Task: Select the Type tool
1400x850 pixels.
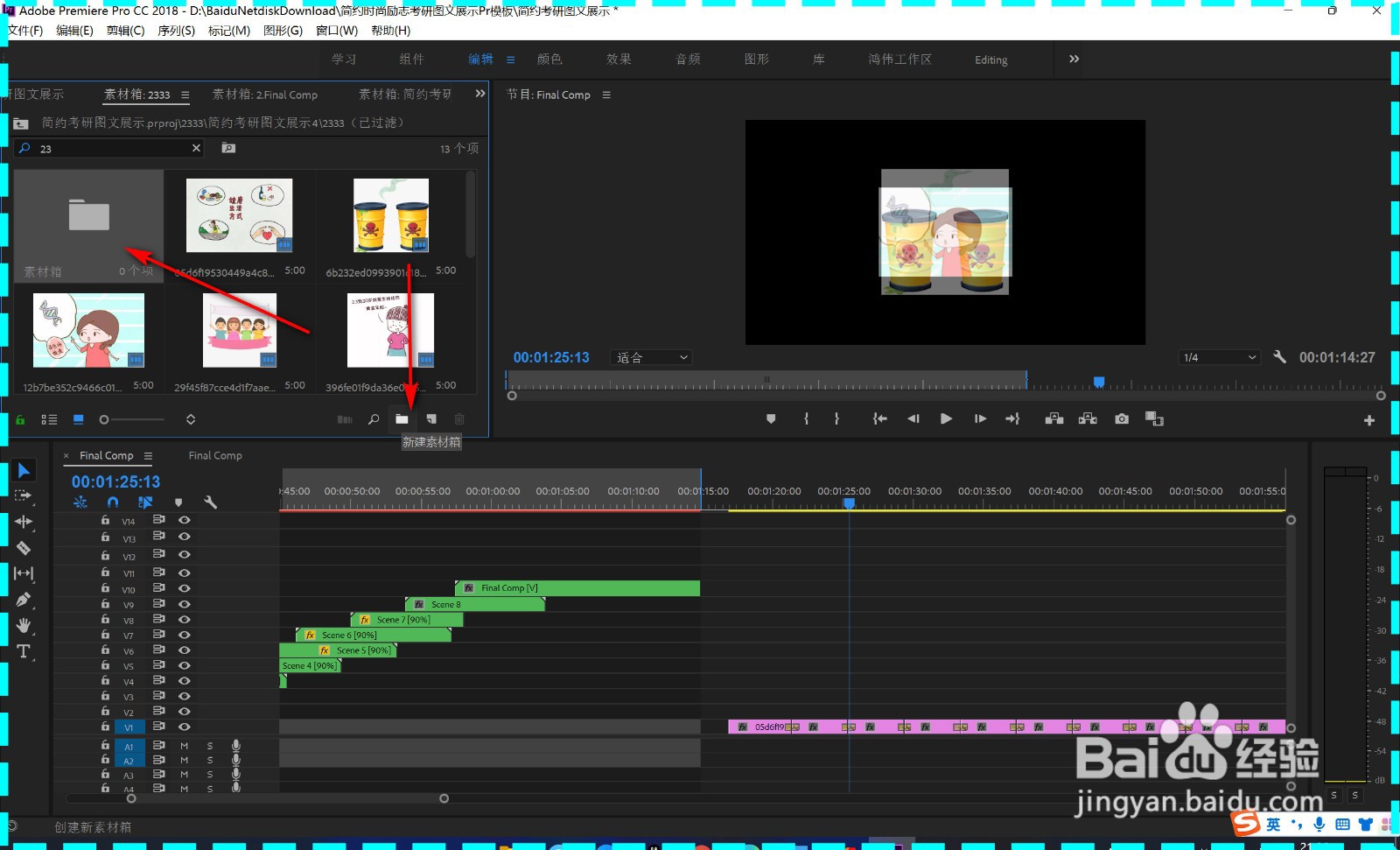Action: (24, 651)
